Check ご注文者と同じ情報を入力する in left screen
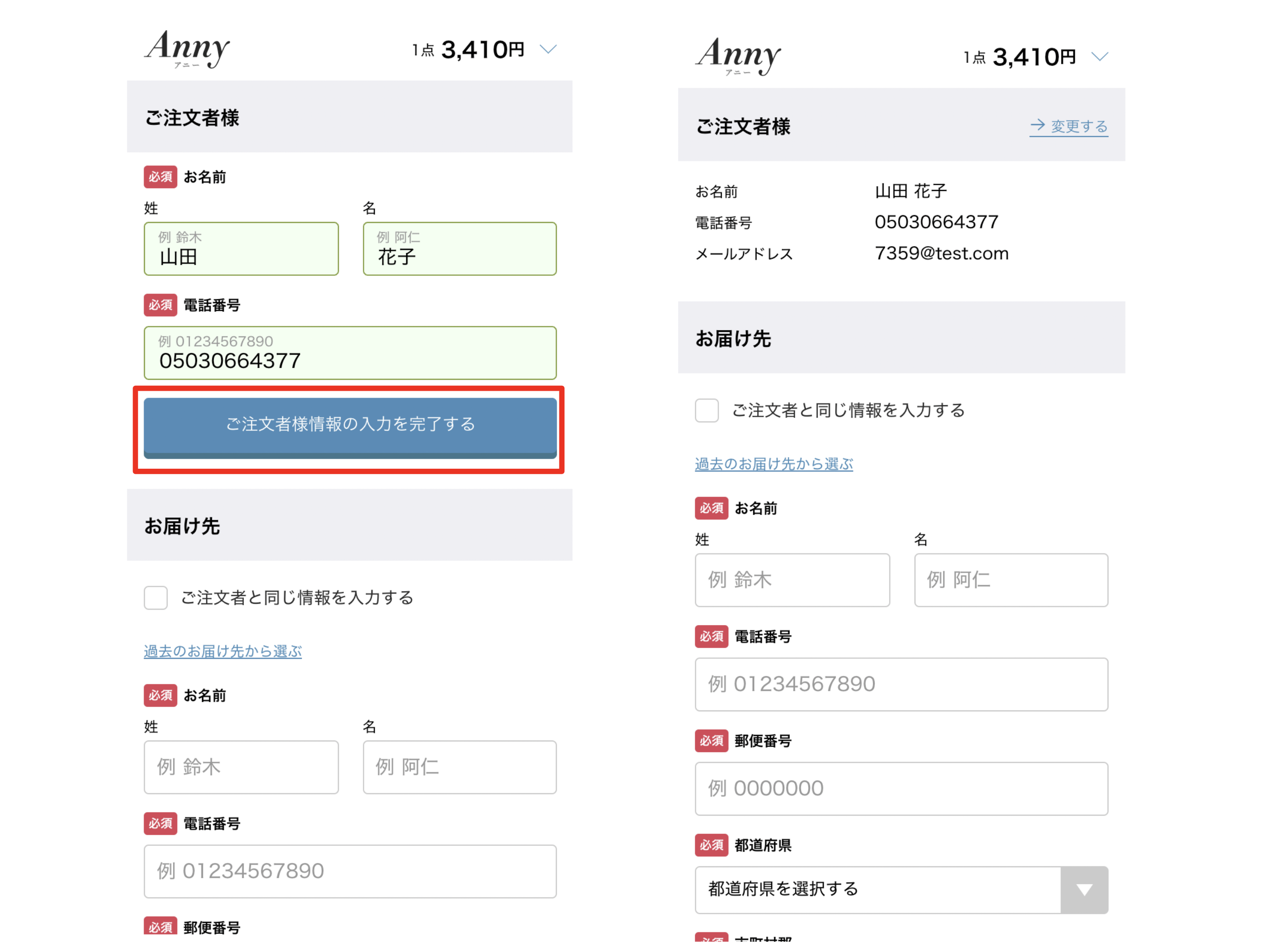 pos(156,598)
